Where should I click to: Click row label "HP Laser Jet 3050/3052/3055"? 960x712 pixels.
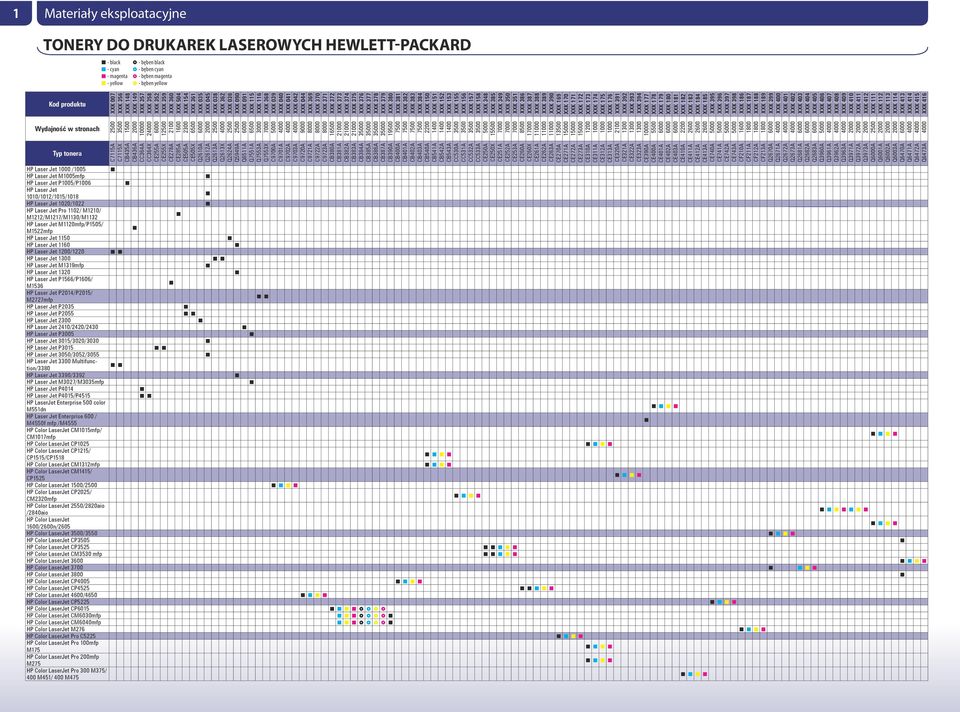click(x=62, y=354)
